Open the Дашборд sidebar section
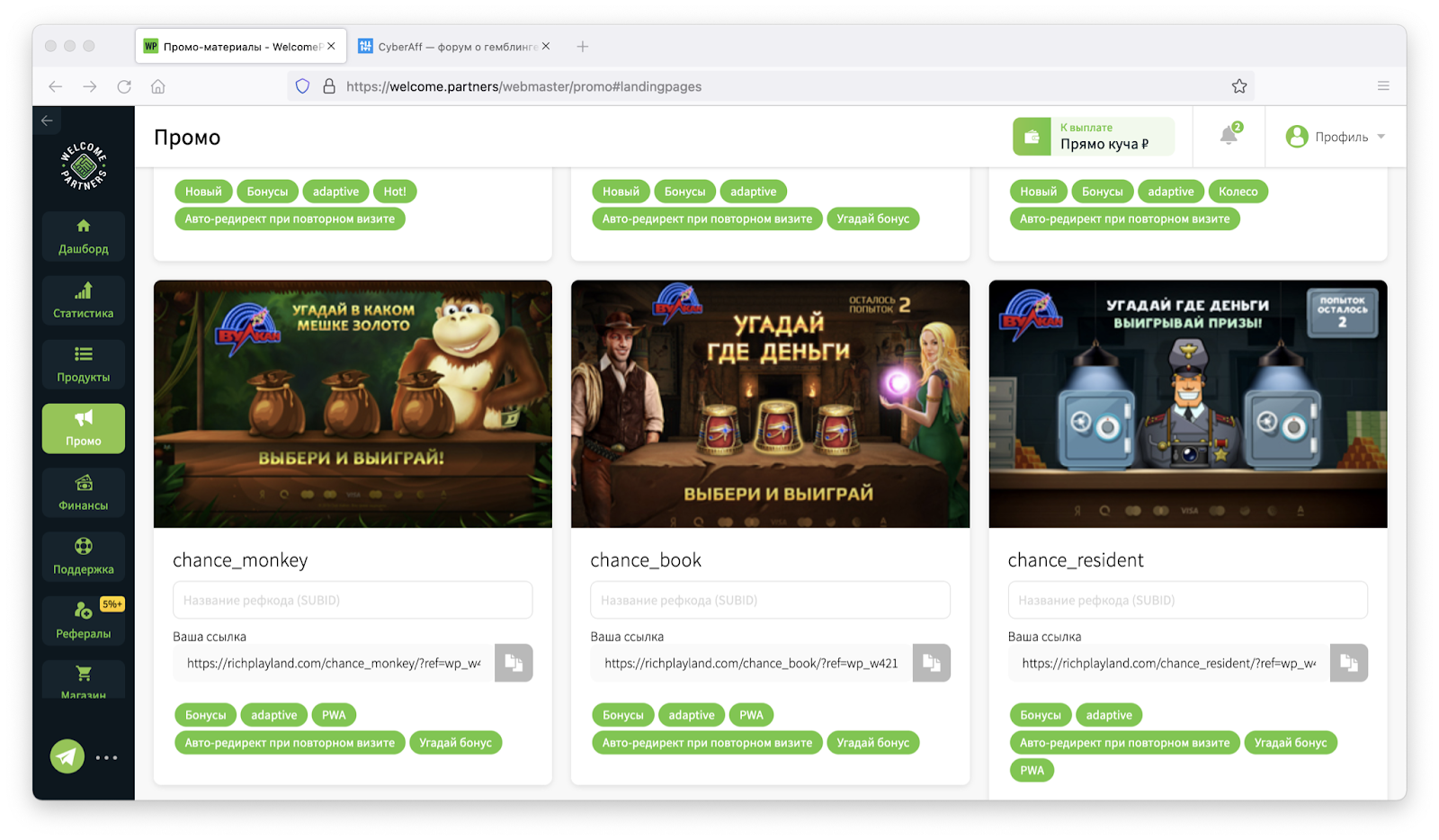This screenshot has width=1439, height=840. (83, 237)
